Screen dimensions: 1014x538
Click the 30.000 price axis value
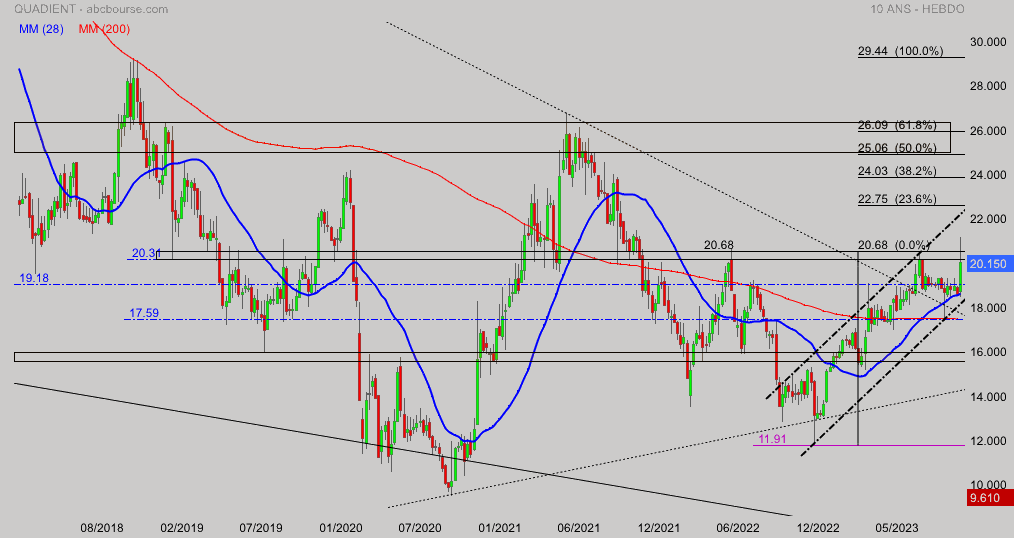click(988, 42)
